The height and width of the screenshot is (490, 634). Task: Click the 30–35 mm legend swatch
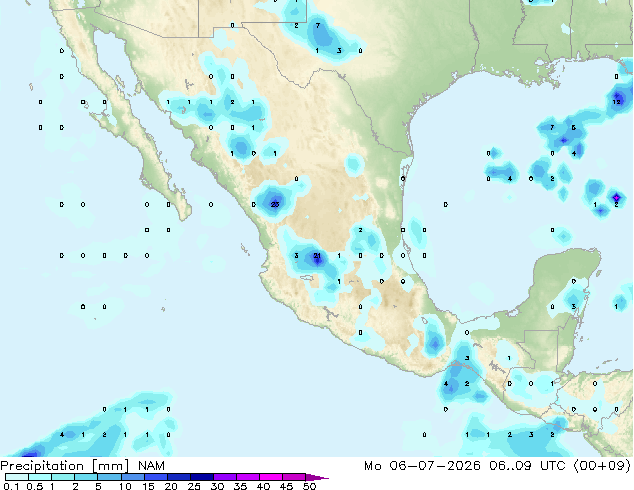[x=225, y=477]
